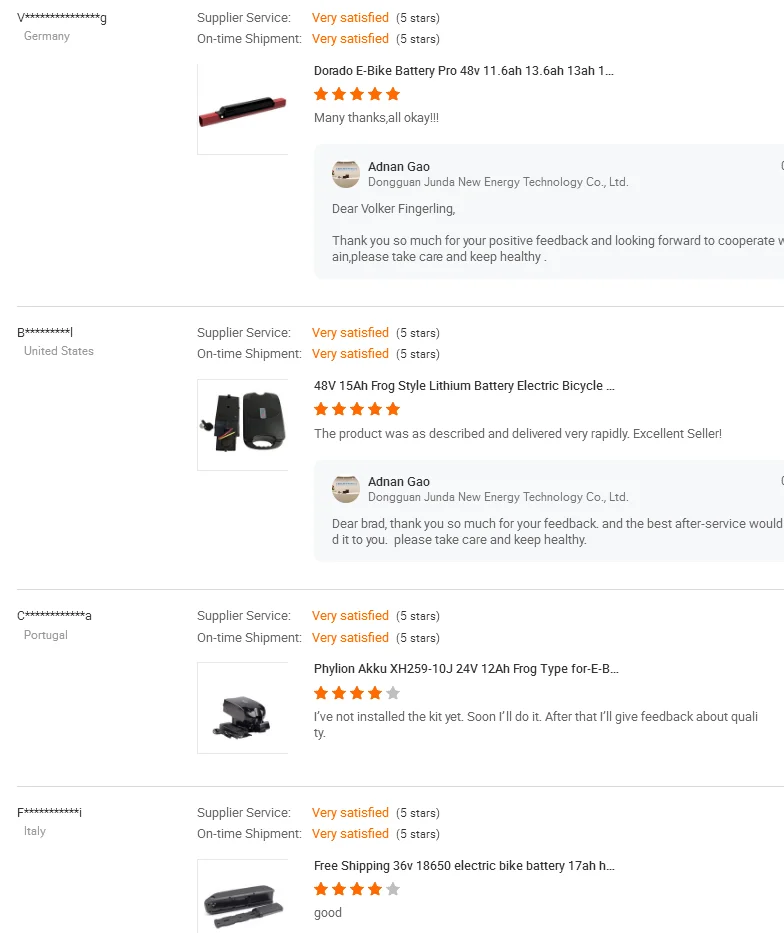Click the Phylion Akku battery product image
The height and width of the screenshot is (933, 784).
(243, 708)
